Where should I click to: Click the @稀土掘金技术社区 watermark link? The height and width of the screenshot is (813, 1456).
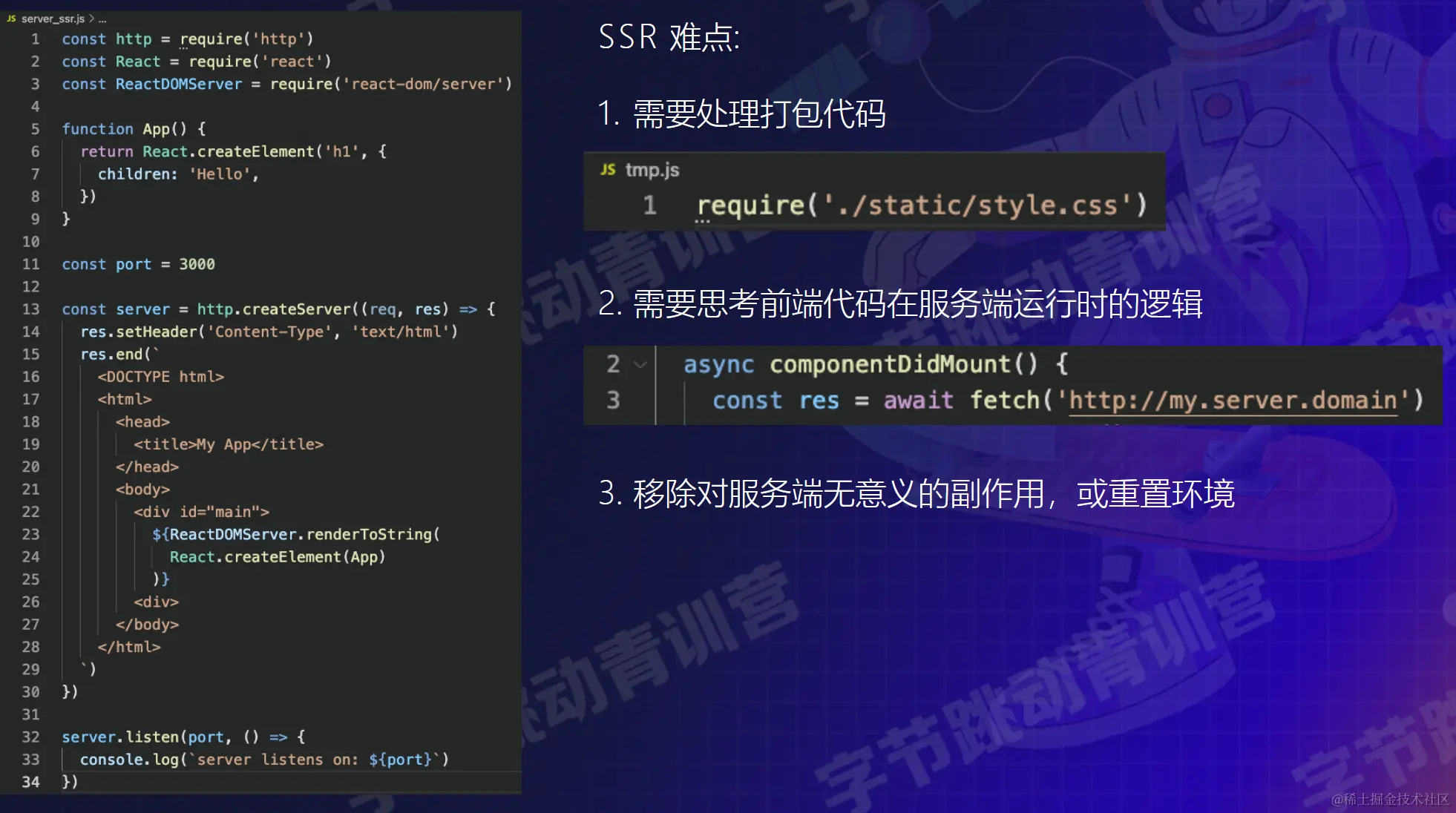pyautogui.click(x=1389, y=799)
